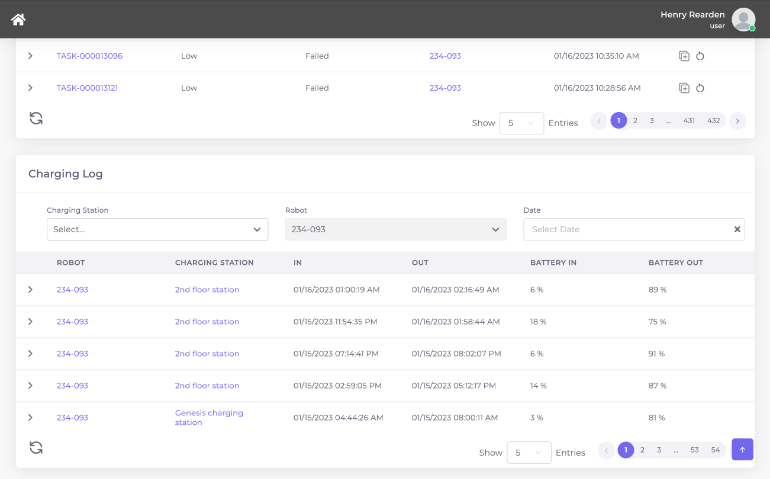Image resolution: width=770 pixels, height=479 pixels.
Task: Copy task TASK-000013121 using copy icon
Action: point(684,88)
